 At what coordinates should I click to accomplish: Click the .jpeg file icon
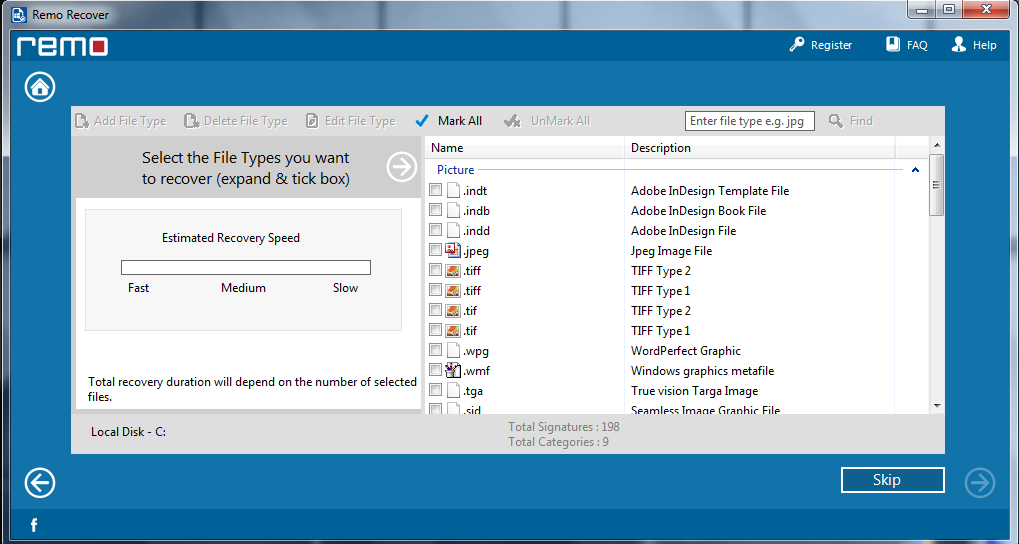[x=453, y=250]
